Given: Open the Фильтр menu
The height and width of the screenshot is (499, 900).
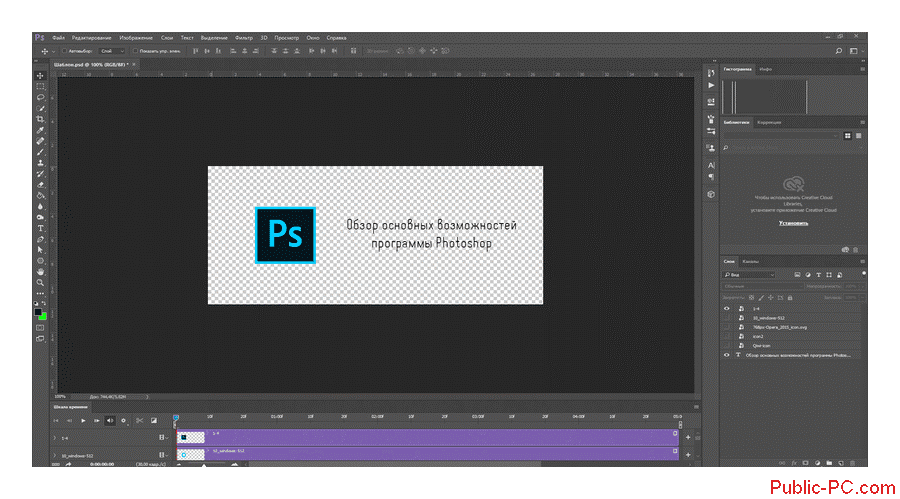Looking at the screenshot, I should (244, 38).
